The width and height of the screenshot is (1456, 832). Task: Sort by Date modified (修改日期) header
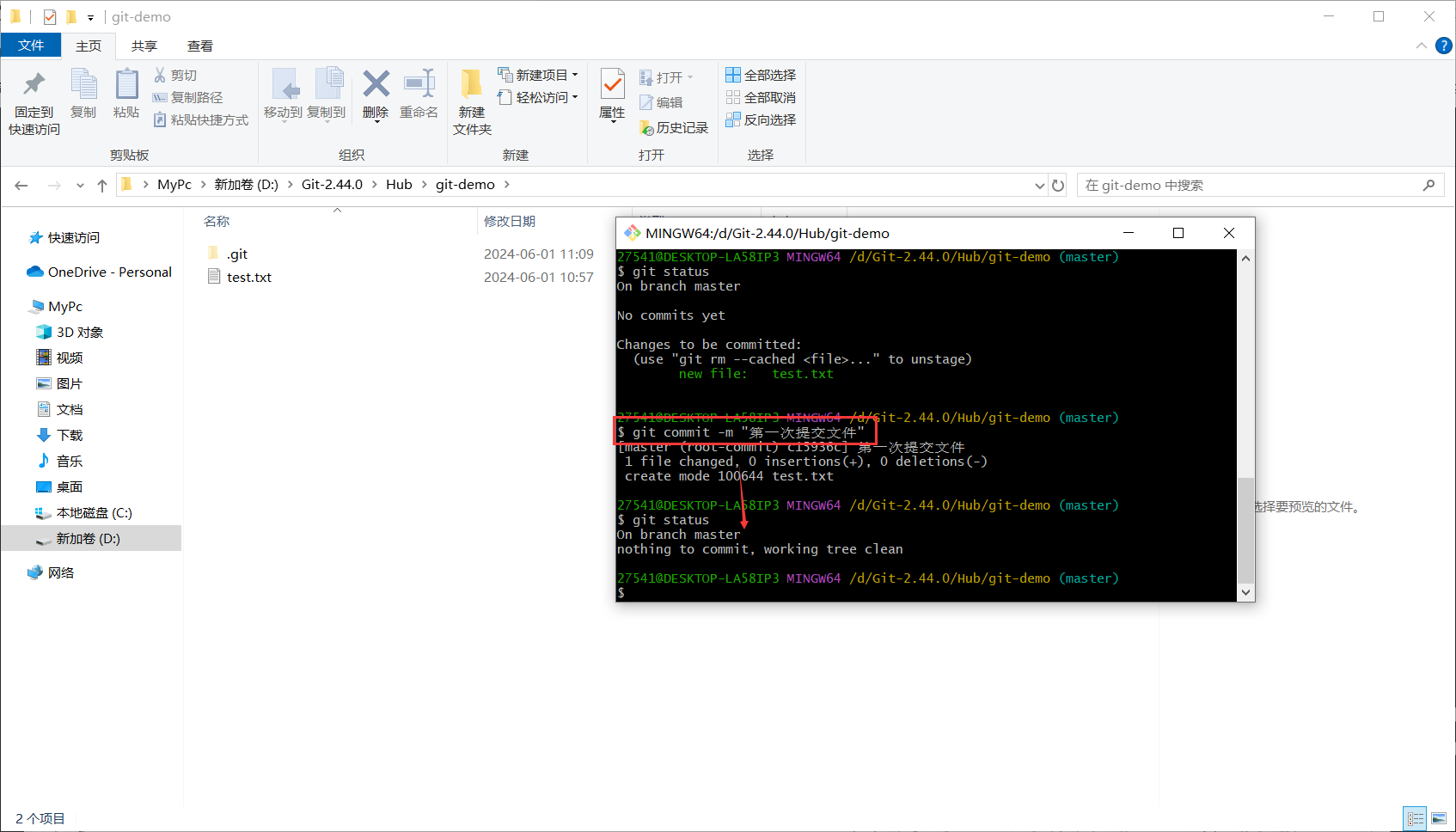(x=510, y=221)
